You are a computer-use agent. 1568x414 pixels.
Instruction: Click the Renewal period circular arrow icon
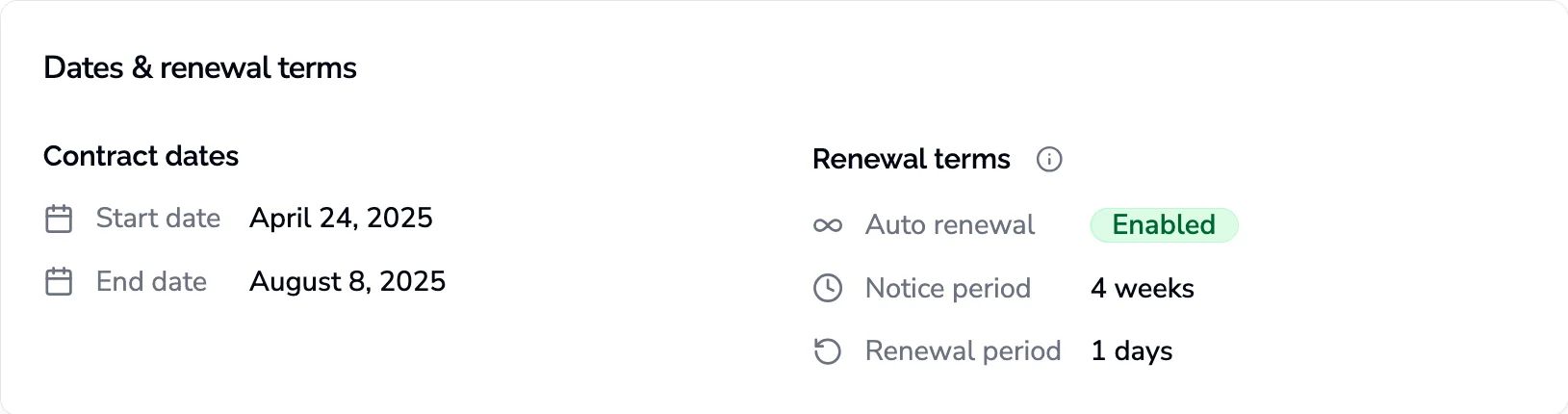pos(828,351)
